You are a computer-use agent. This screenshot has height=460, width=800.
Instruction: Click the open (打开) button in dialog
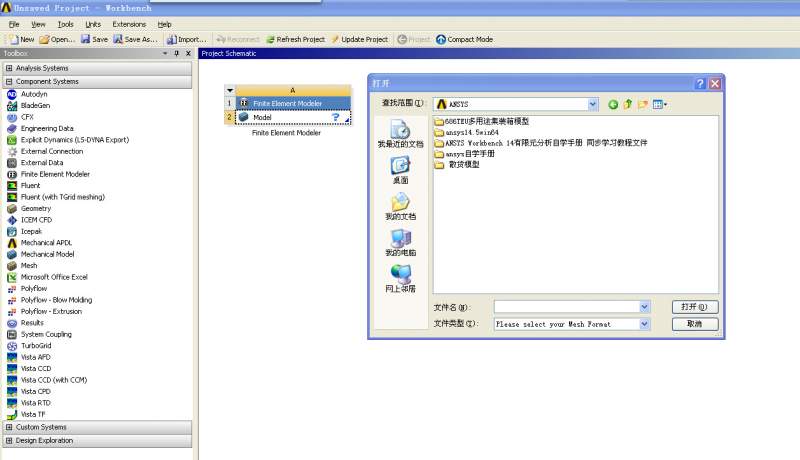tap(695, 306)
